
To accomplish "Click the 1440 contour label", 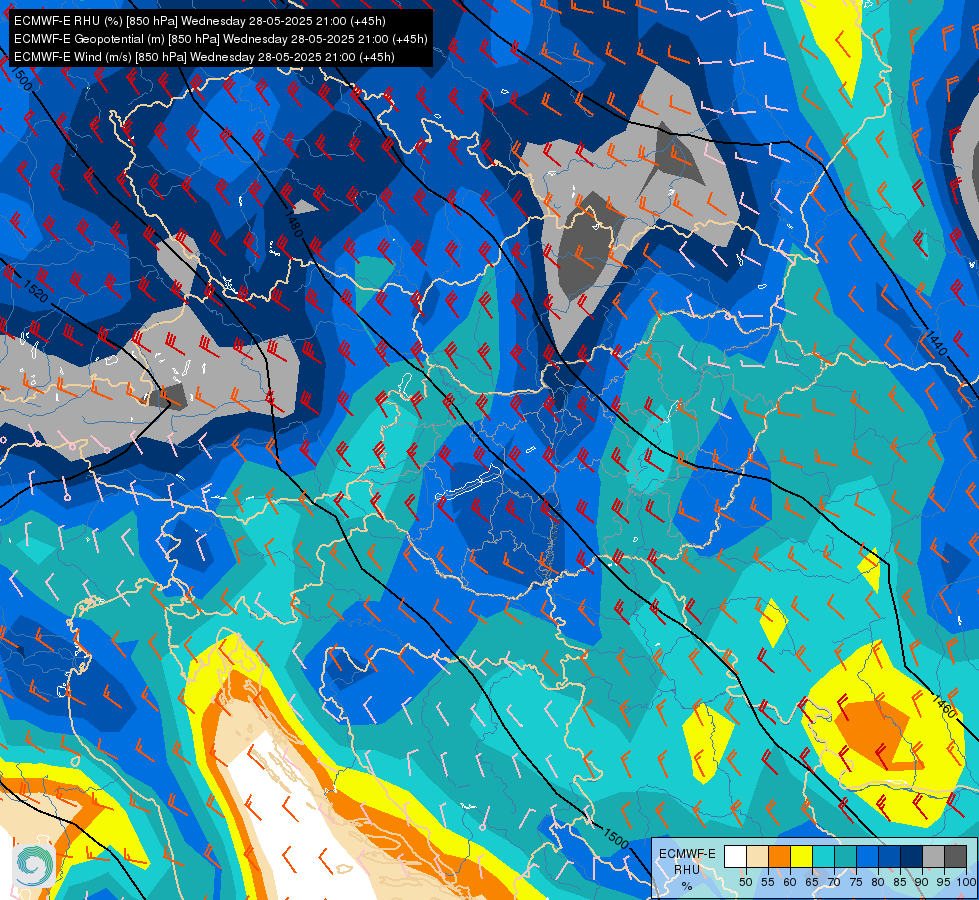I will click(937, 344).
